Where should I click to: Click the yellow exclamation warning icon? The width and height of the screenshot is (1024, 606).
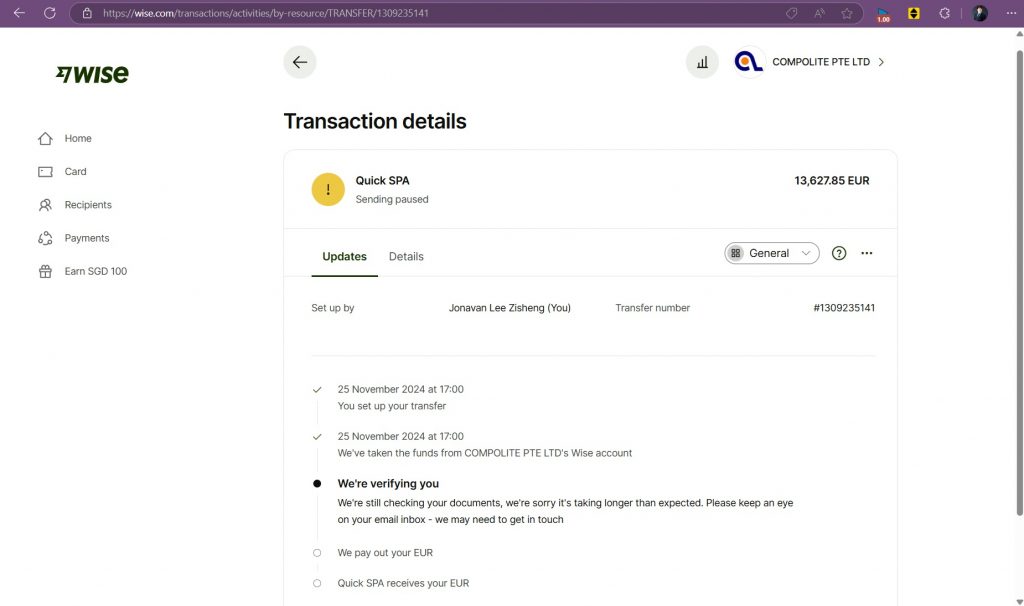[x=328, y=189]
